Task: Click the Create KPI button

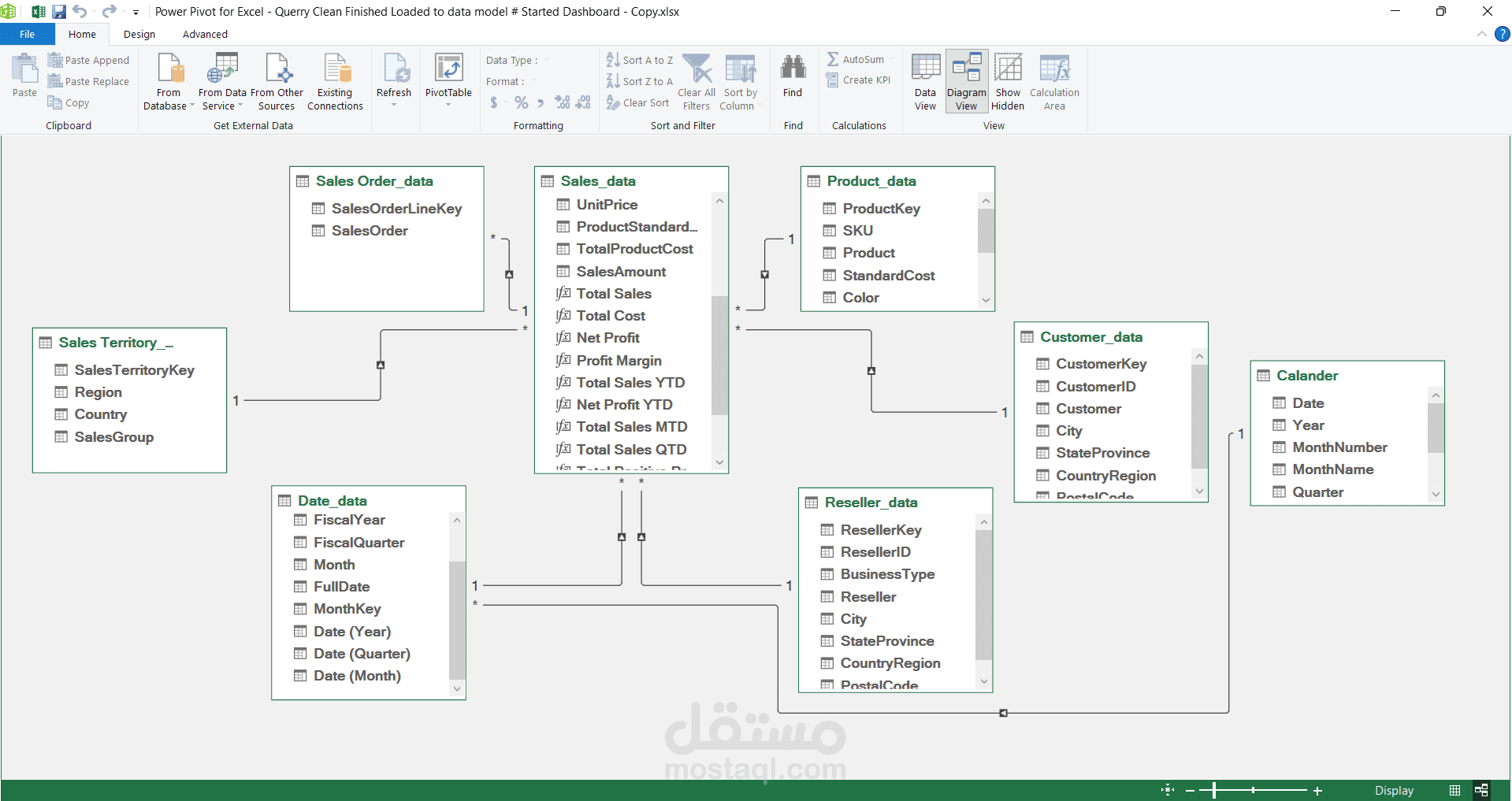Action: [858, 80]
